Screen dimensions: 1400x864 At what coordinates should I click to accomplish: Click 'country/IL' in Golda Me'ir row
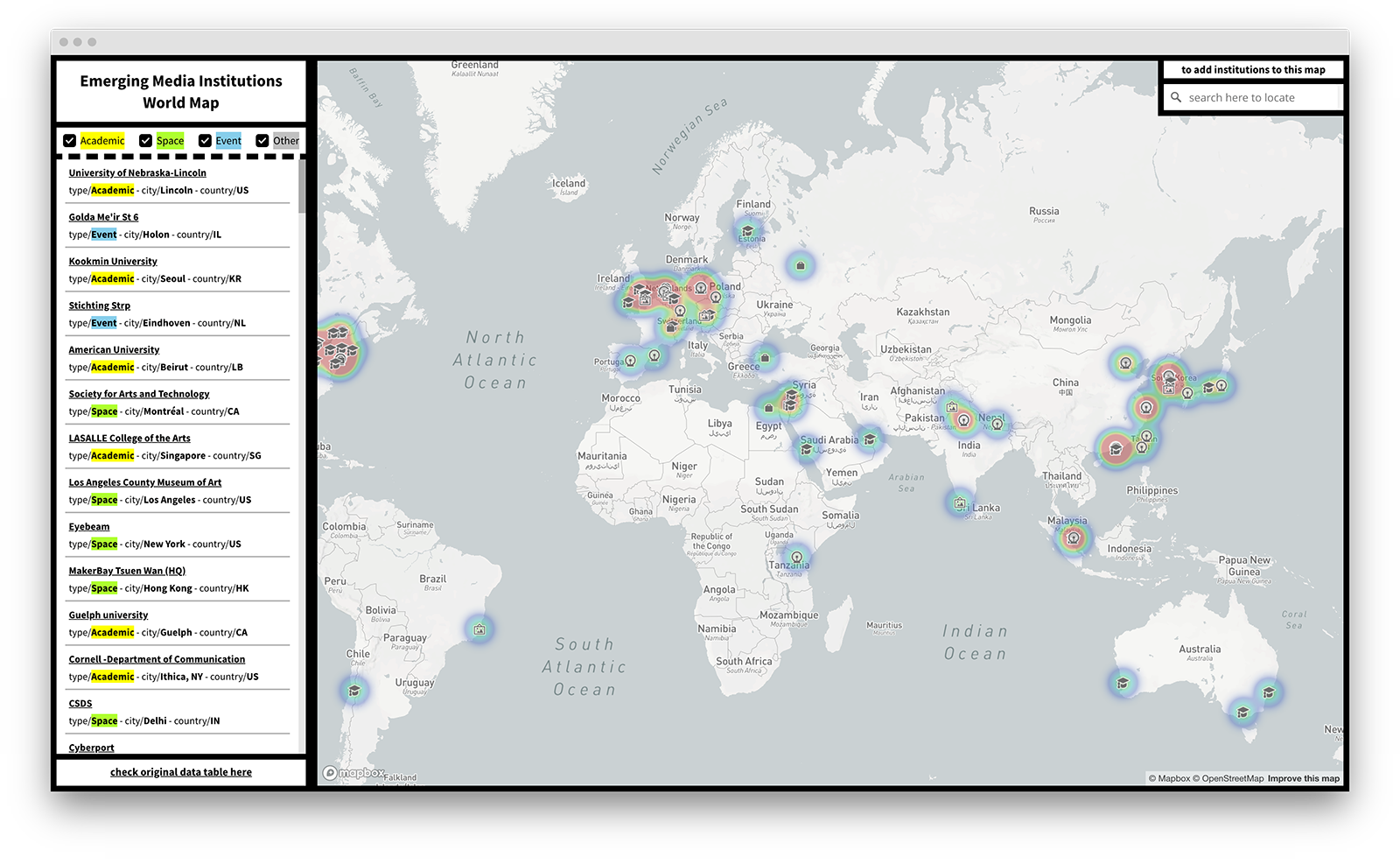(199, 235)
